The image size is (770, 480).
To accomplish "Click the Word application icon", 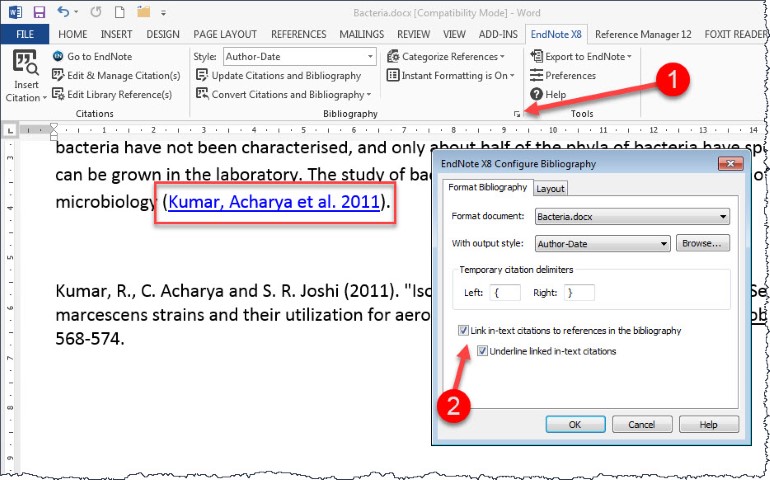I will click(x=15, y=12).
